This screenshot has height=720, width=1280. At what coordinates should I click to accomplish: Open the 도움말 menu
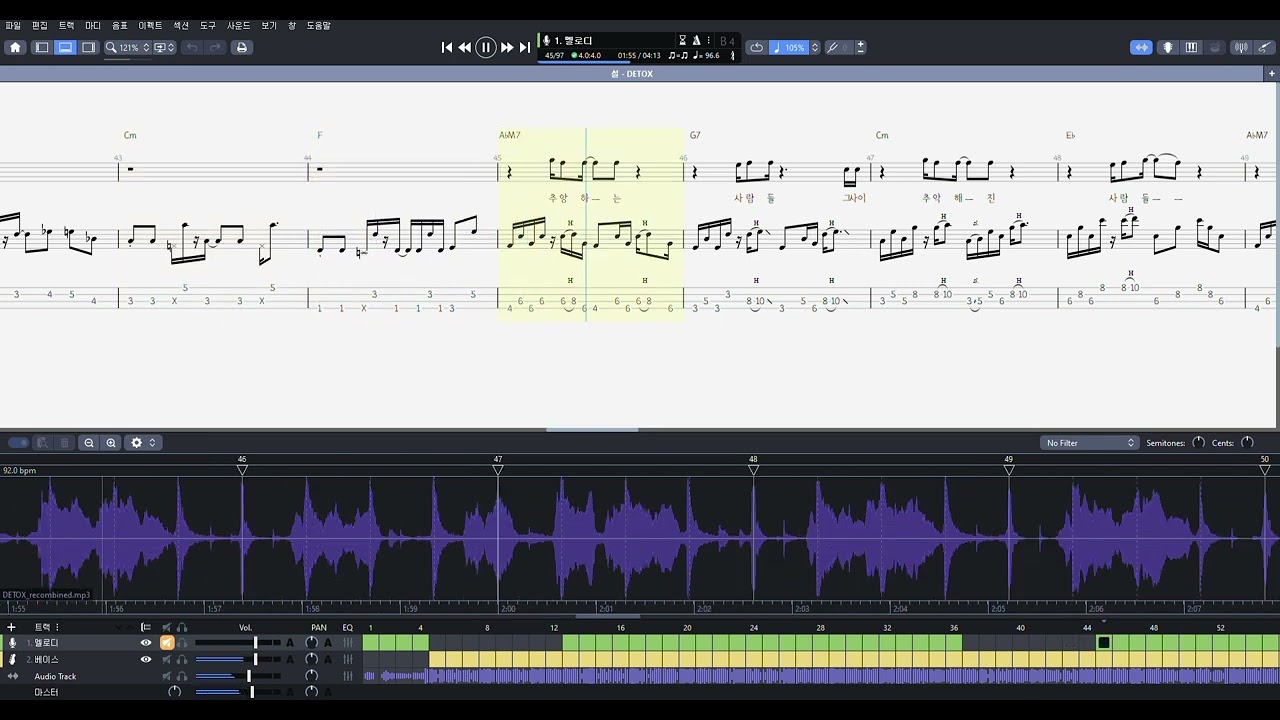[x=319, y=26]
